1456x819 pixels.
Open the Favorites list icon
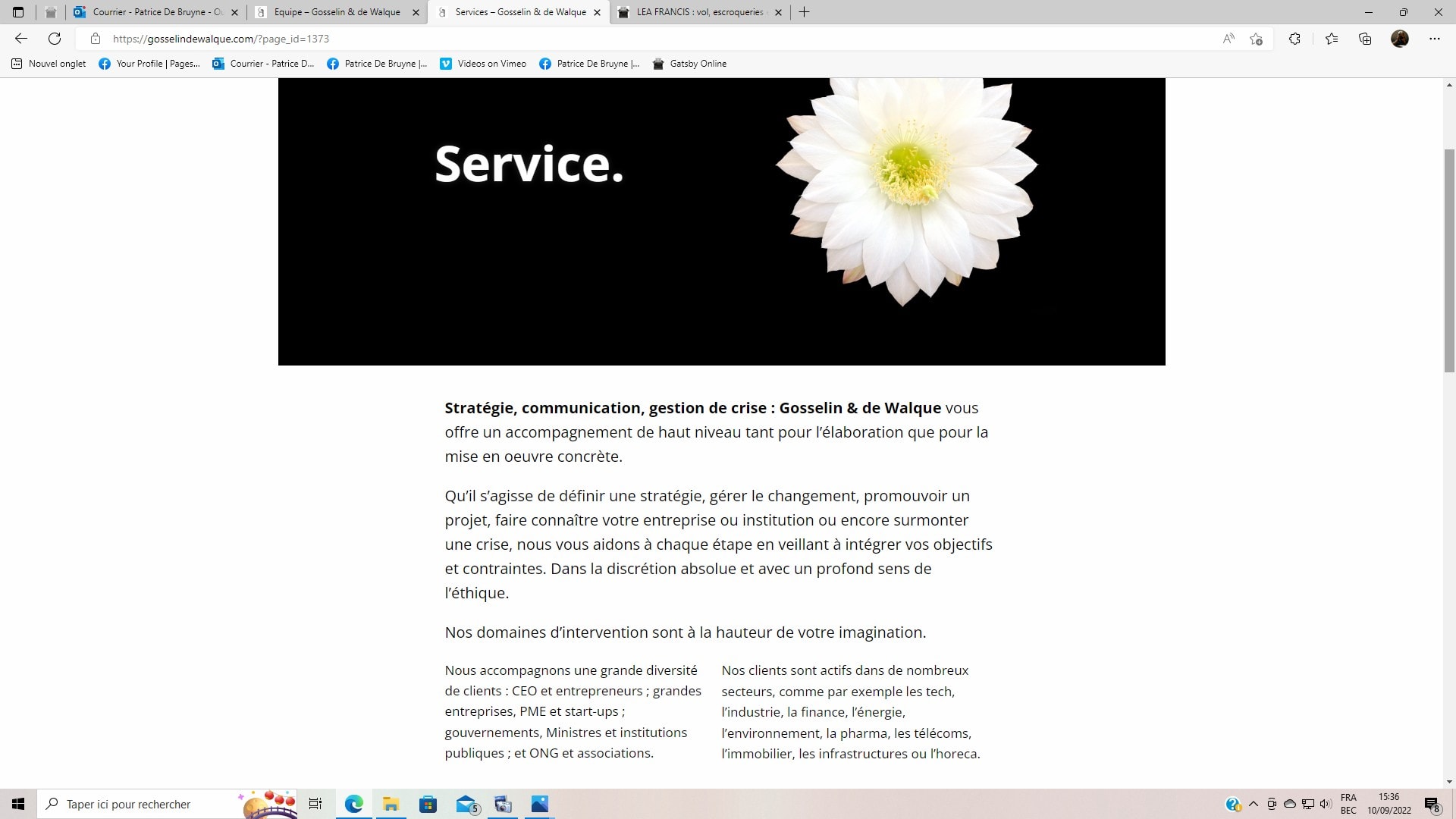[1332, 39]
